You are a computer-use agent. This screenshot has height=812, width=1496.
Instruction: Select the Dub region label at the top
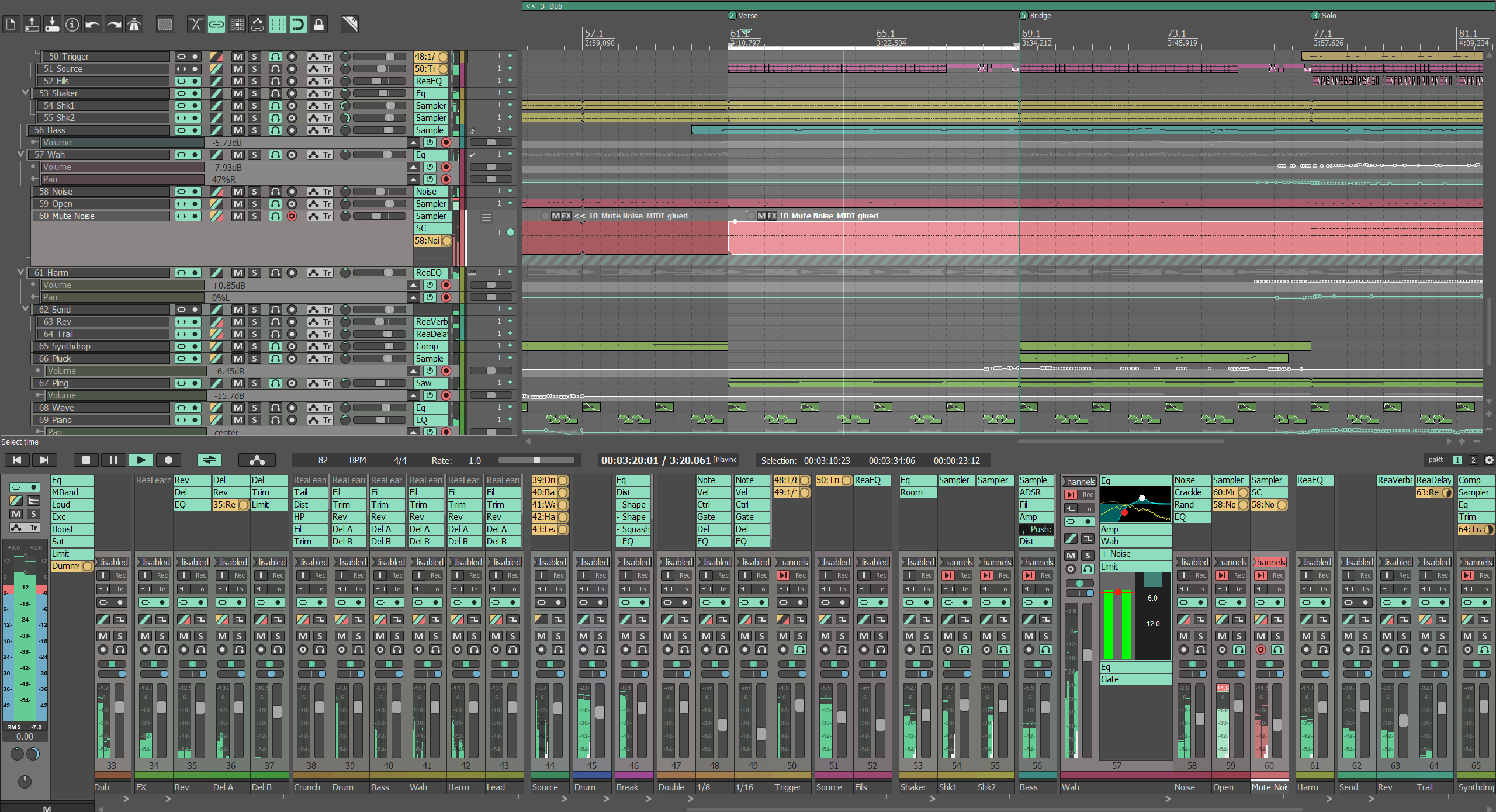(x=544, y=6)
